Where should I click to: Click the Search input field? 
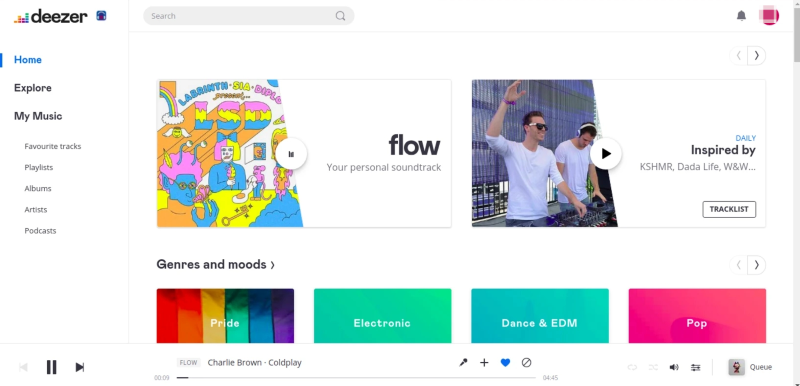click(x=248, y=16)
